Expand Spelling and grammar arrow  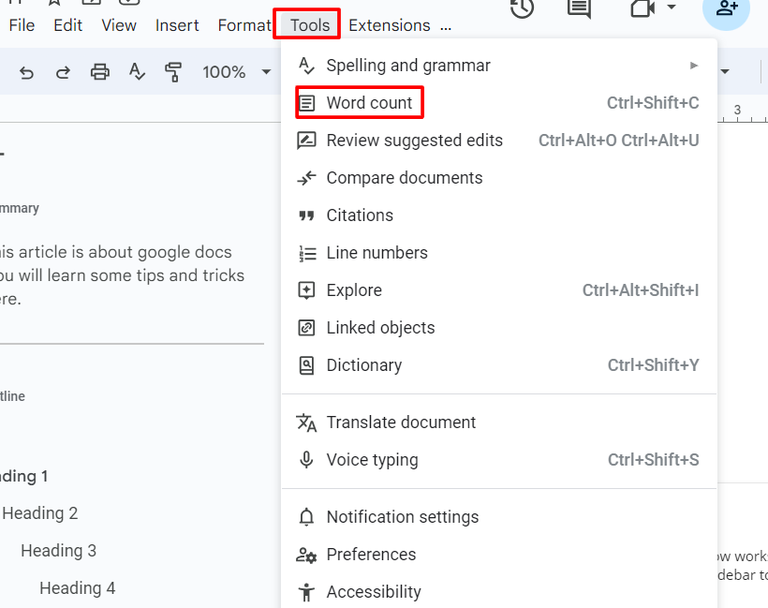[694, 65]
